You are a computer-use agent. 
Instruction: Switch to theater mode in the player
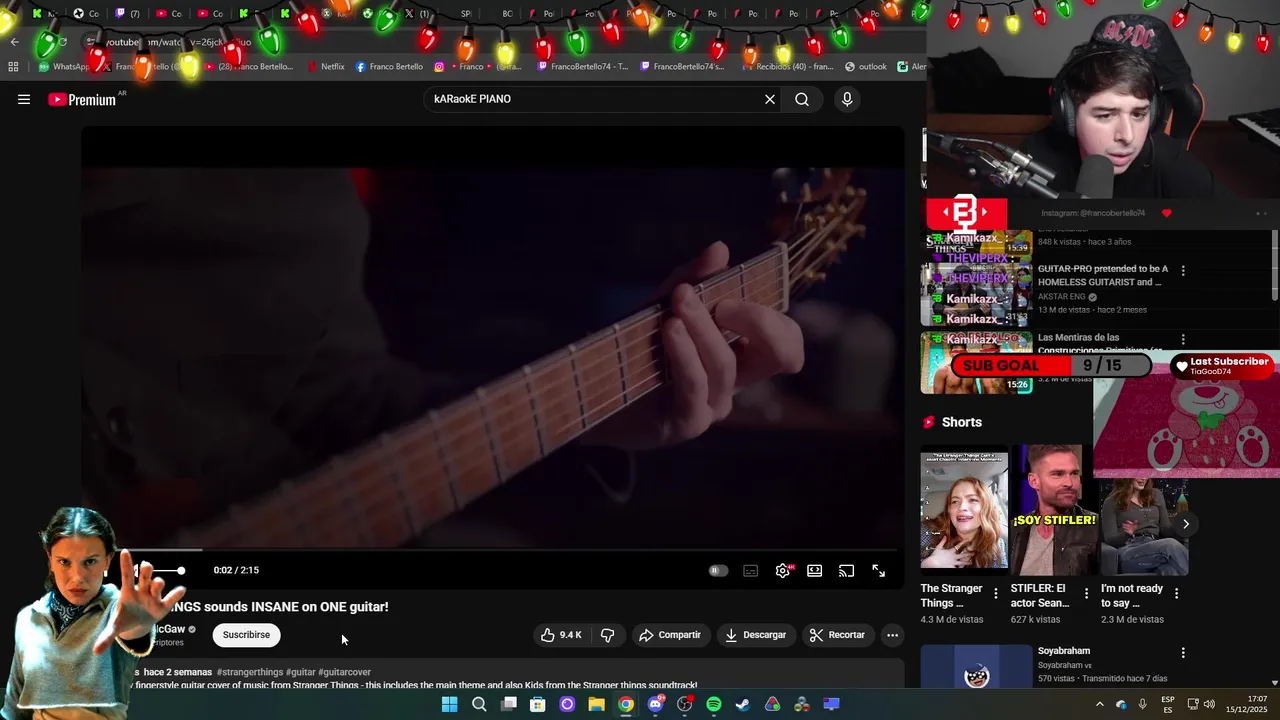pyautogui.click(x=815, y=570)
